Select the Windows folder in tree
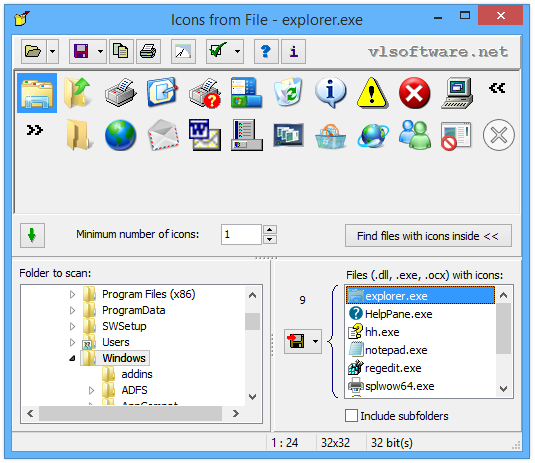The image size is (535, 463). (x=124, y=358)
